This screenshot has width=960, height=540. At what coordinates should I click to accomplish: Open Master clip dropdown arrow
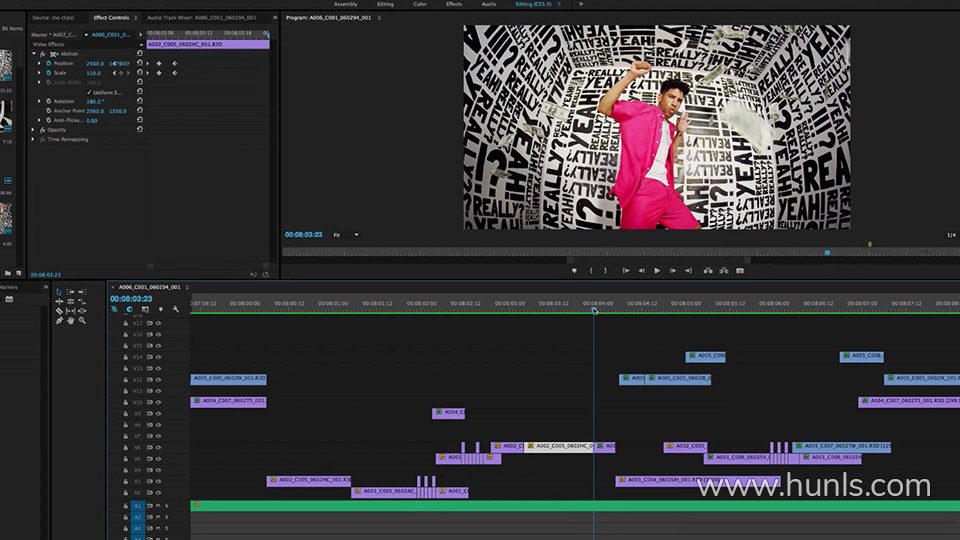tap(86, 35)
